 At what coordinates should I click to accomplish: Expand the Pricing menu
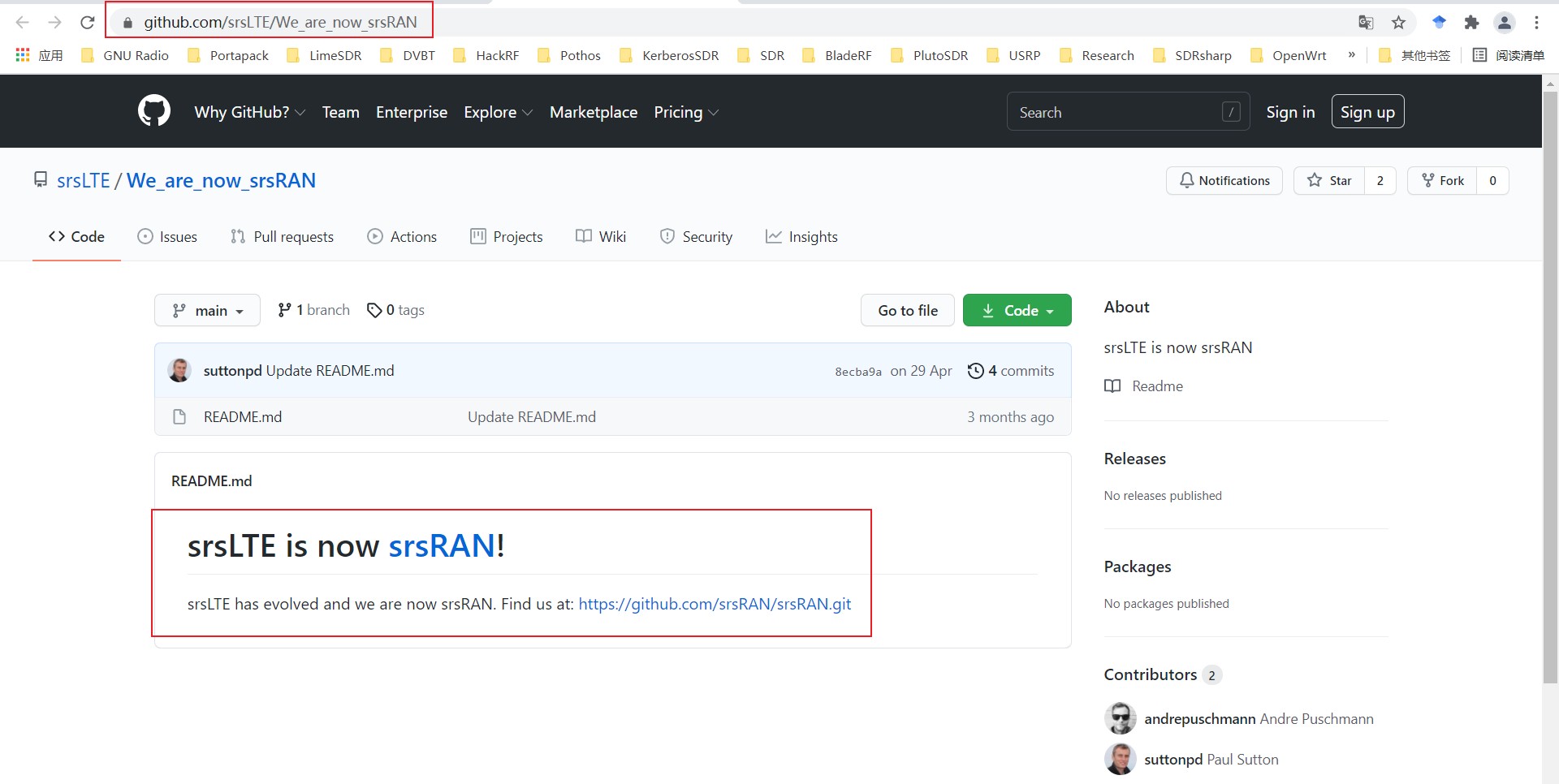coord(686,112)
